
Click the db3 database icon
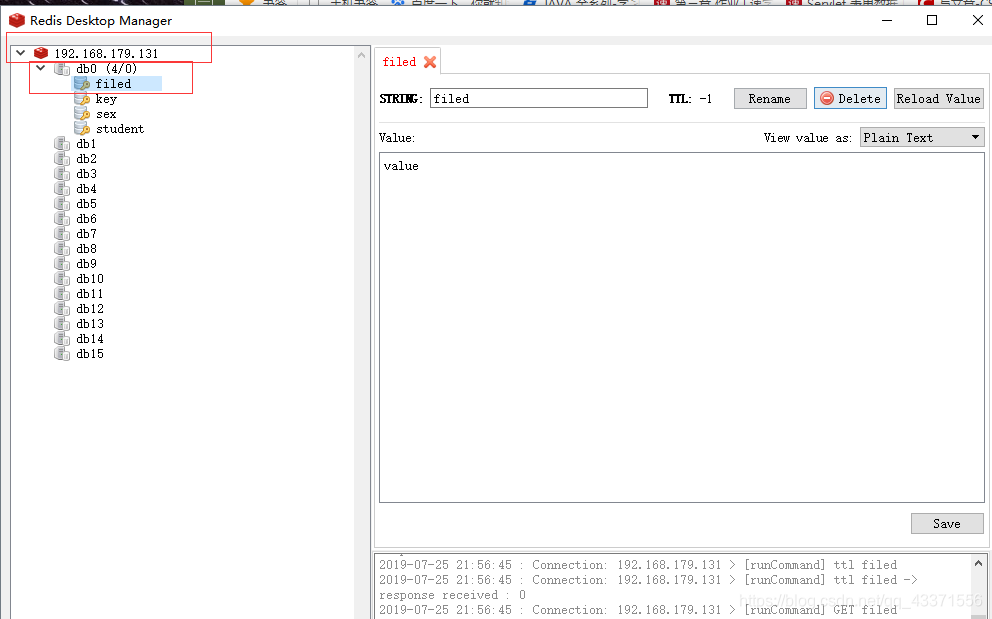(x=62, y=173)
